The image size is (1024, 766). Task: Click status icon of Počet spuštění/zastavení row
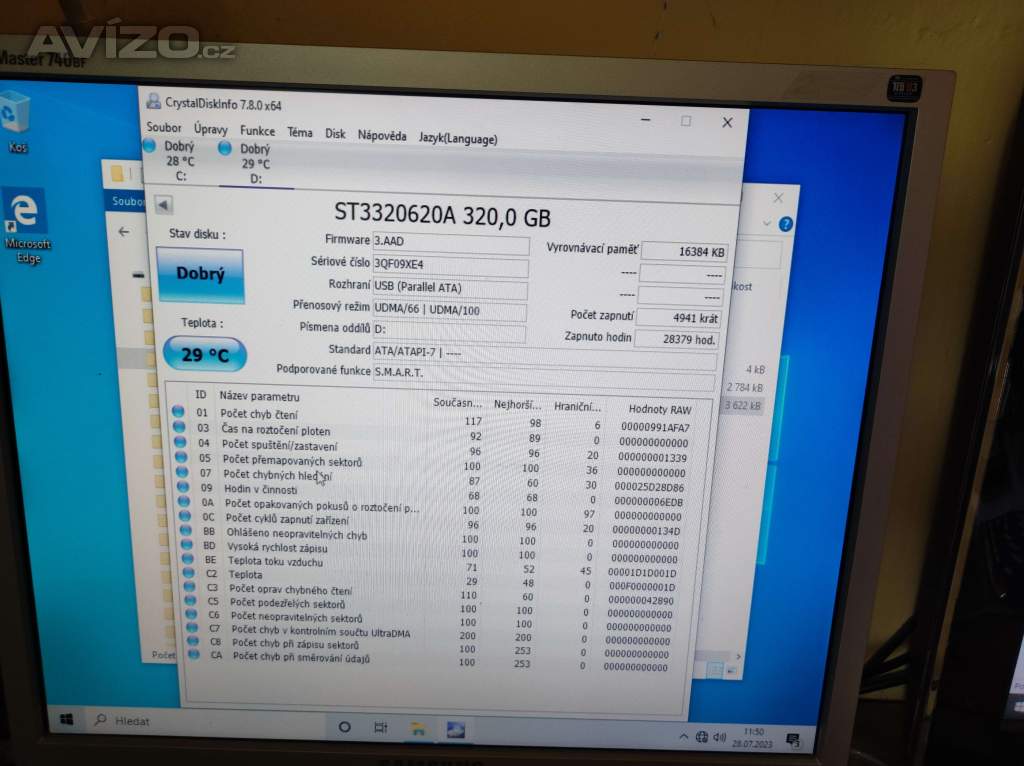coord(180,442)
